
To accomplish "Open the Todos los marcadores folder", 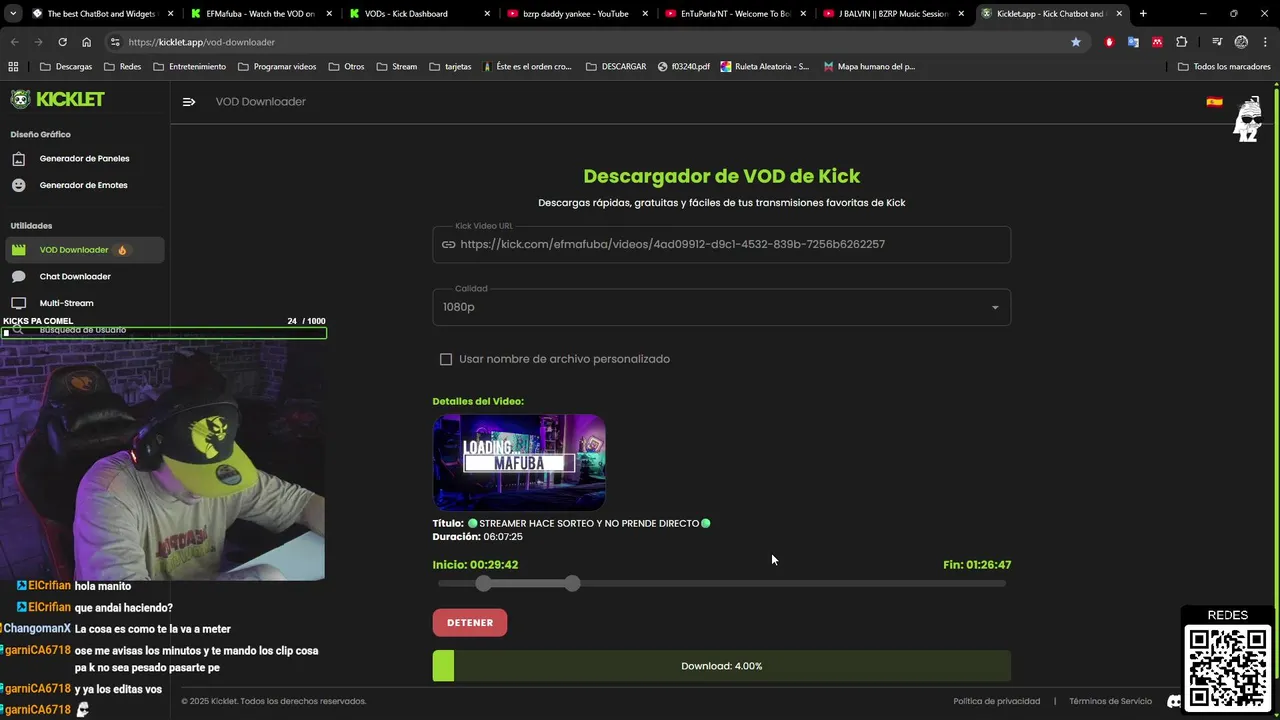I will click(1224, 67).
